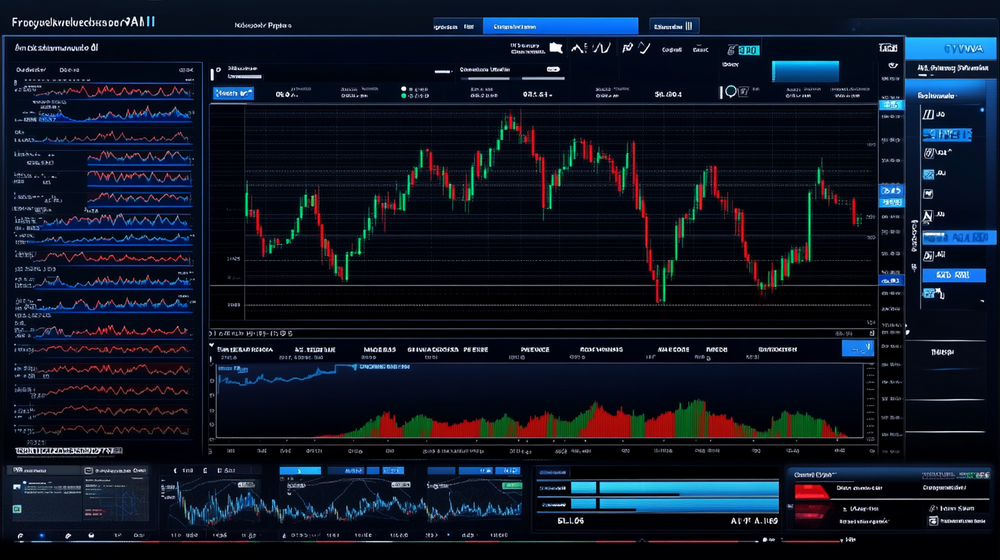Click the top blue price label on the chart axis

click(x=889, y=104)
